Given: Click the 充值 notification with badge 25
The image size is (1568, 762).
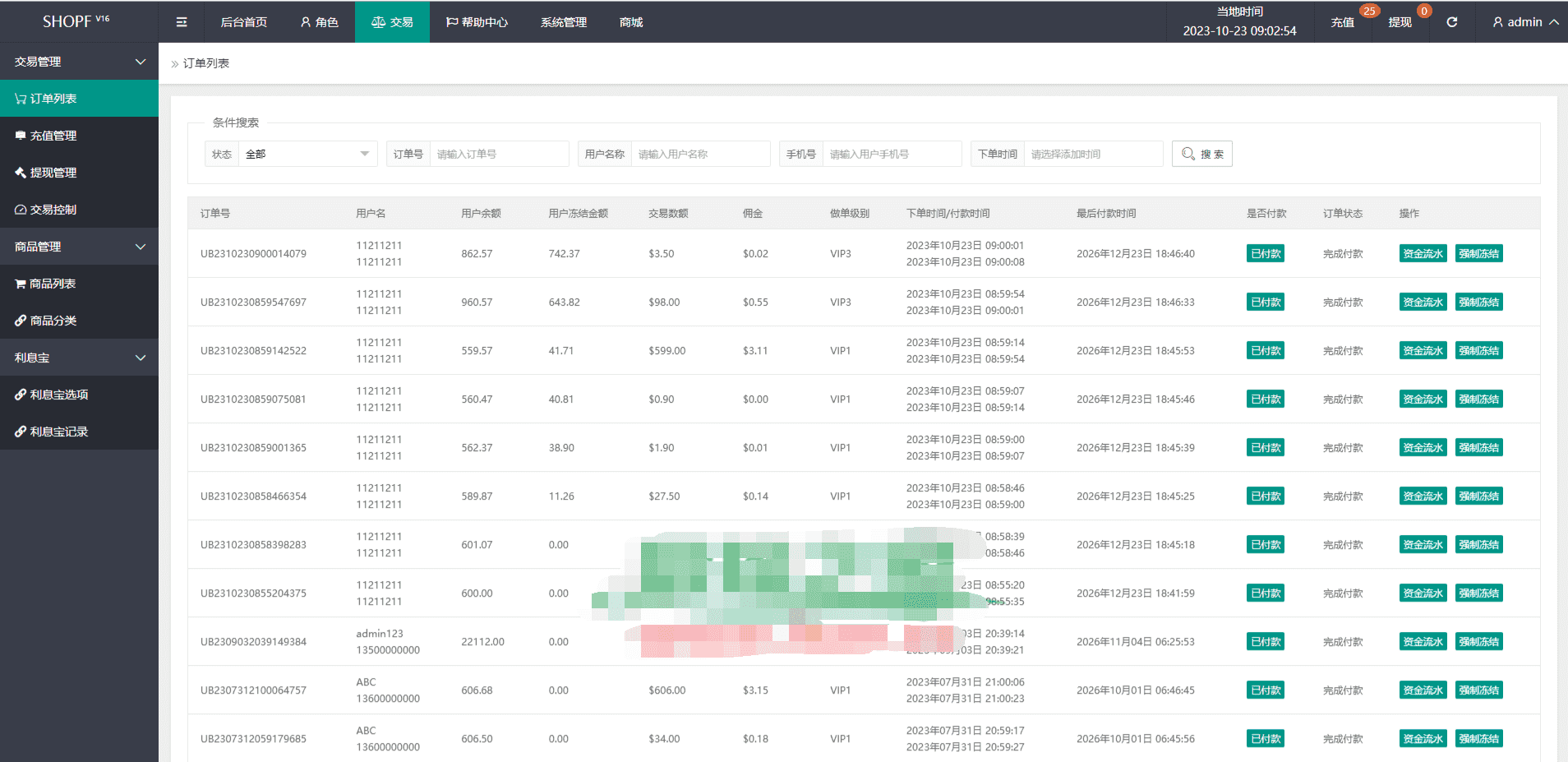Looking at the screenshot, I should pyautogui.click(x=1343, y=22).
